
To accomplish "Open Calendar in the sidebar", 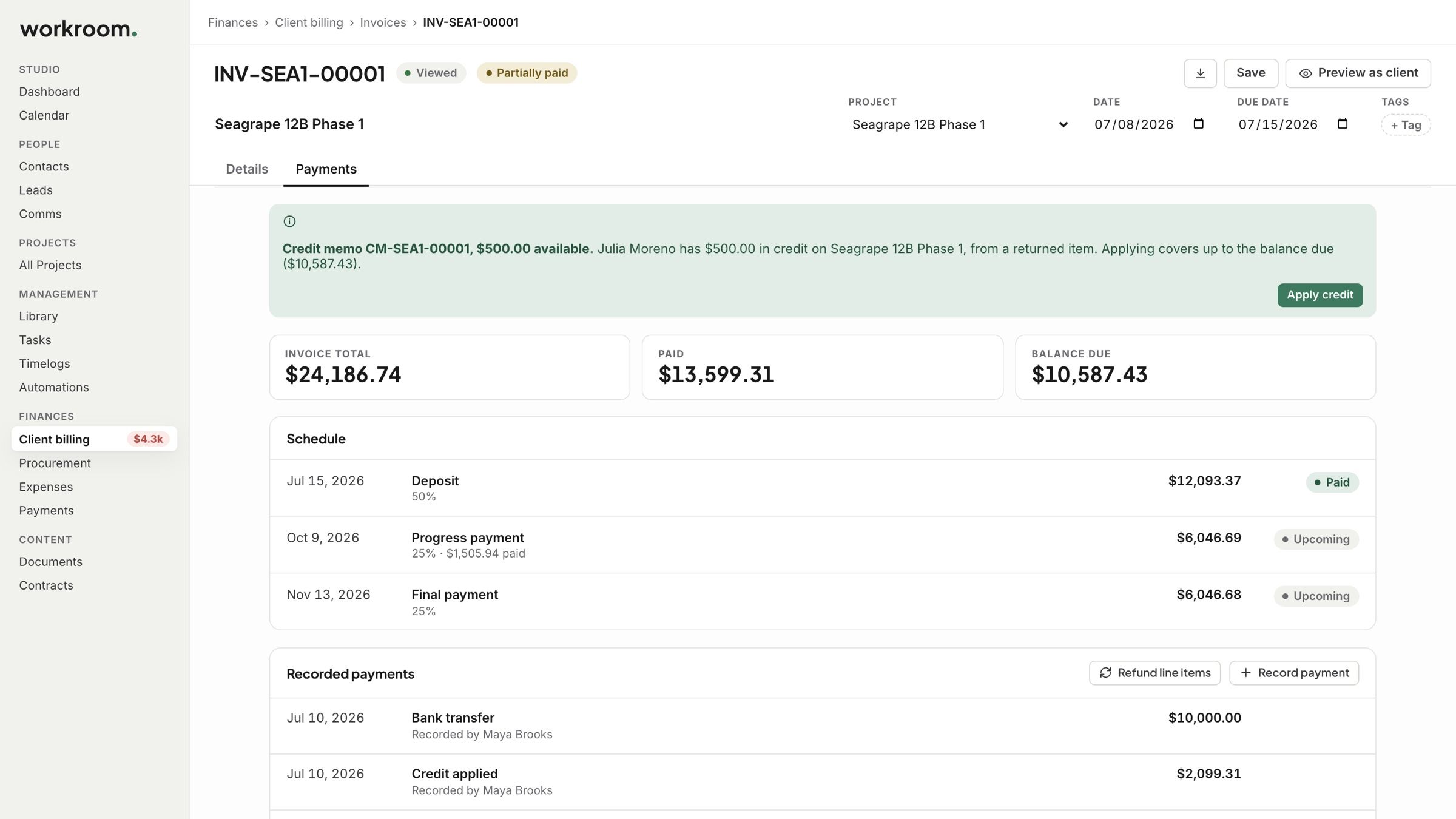I will coord(44,115).
